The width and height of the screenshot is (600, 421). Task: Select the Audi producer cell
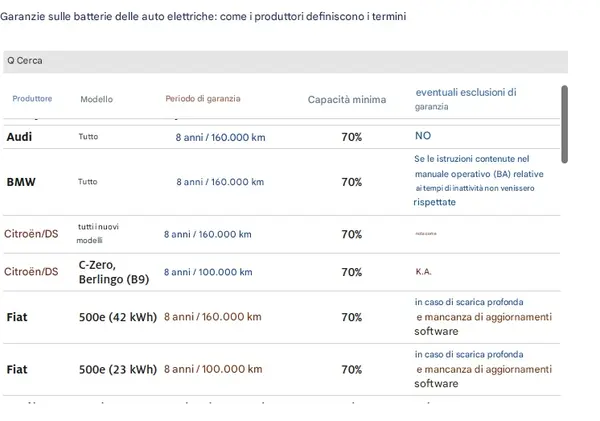tap(20, 136)
